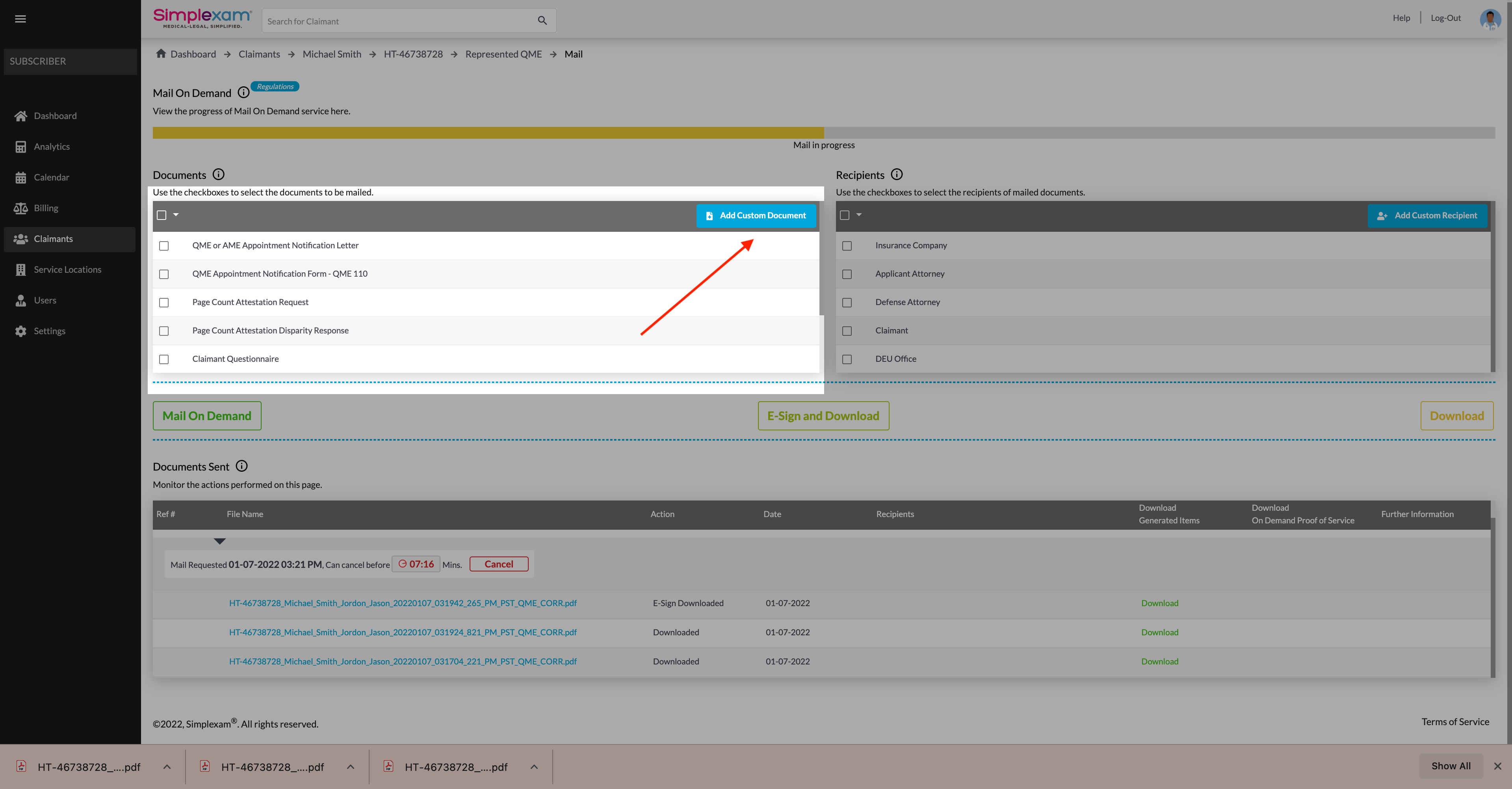This screenshot has height=789, width=1512.
Task: Open the recipients select-all dropdown arrow
Action: click(859, 215)
